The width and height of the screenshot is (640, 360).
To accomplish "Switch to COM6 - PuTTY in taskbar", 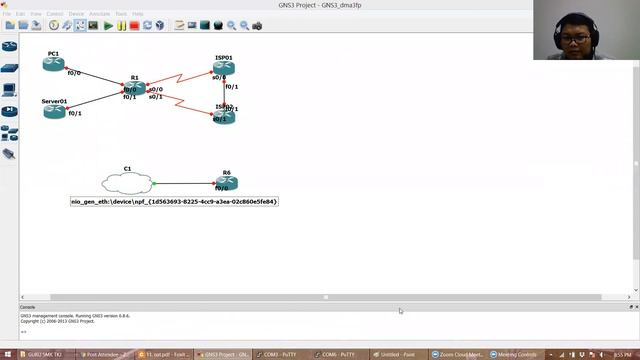I will click(339, 354).
